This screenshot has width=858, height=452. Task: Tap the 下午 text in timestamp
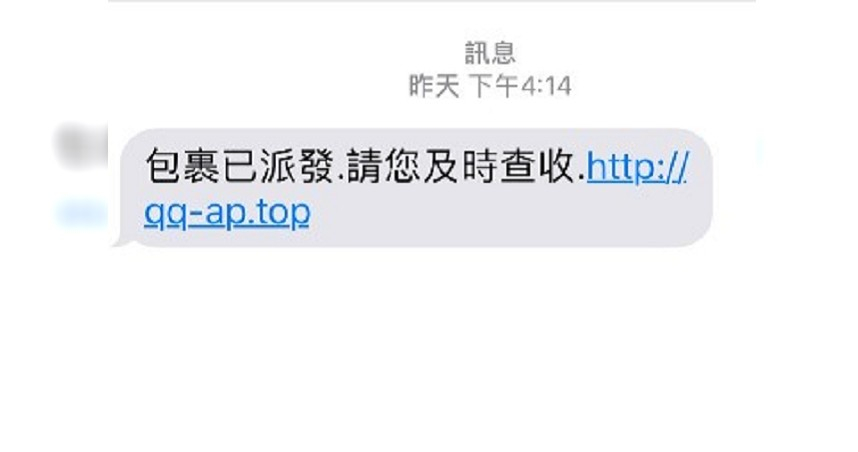coord(494,86)
